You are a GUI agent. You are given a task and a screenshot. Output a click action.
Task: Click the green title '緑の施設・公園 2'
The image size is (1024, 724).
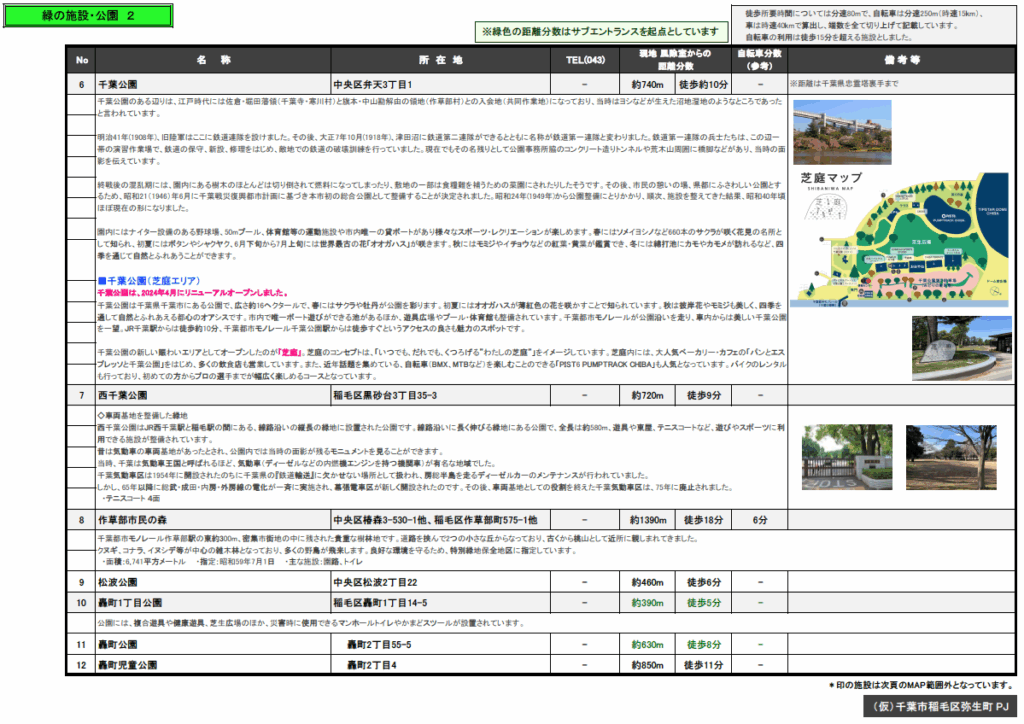coord(88,16)
